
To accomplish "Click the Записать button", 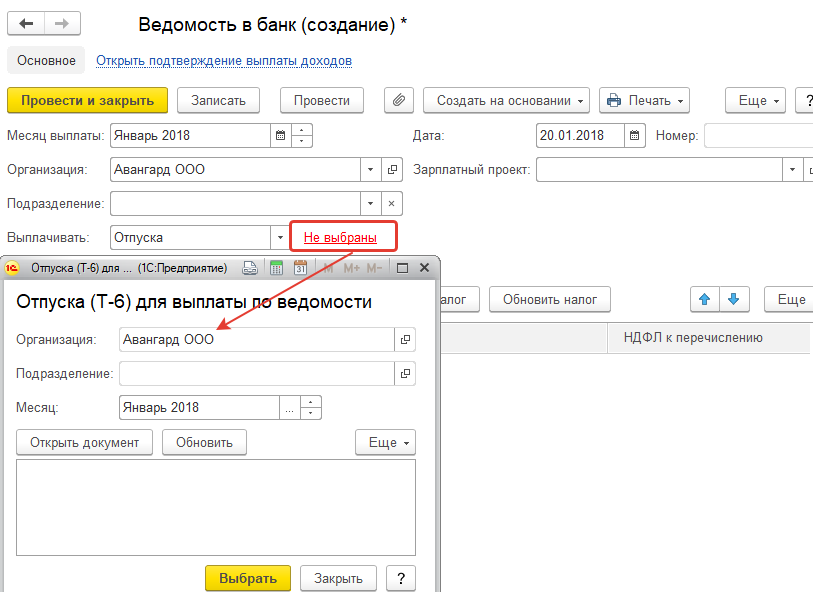I will tap(218, 100).
